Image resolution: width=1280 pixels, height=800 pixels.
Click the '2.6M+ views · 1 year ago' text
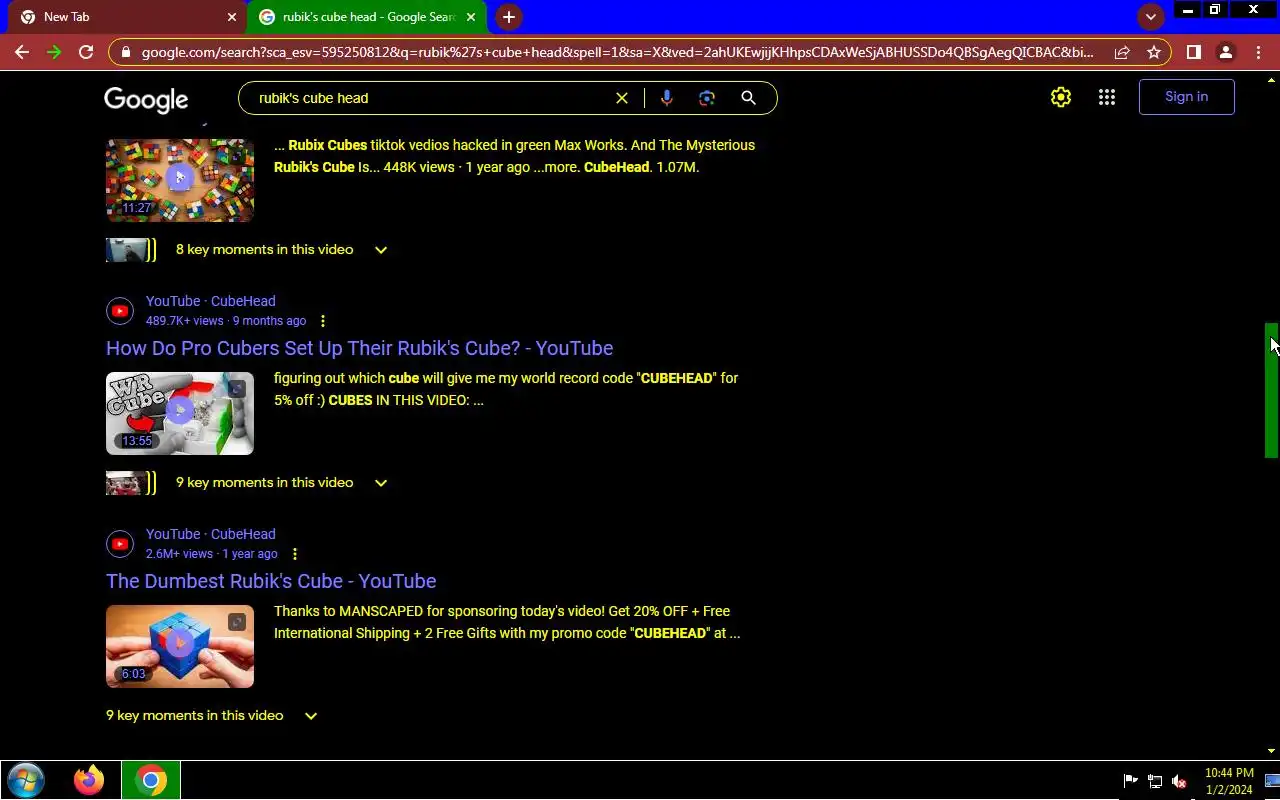pos(212,554)
